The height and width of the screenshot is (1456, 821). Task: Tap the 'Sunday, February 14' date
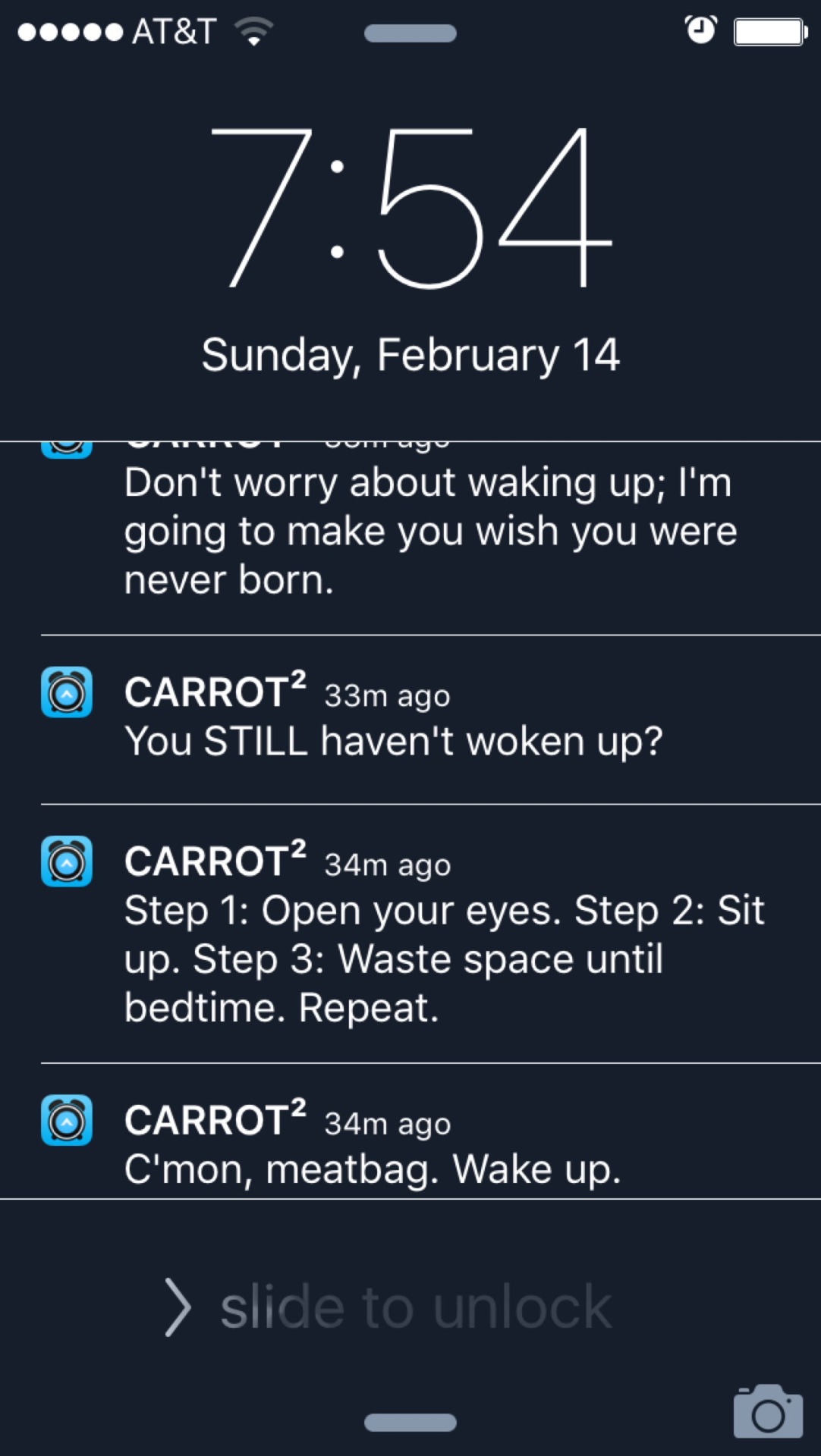point(410,355)
